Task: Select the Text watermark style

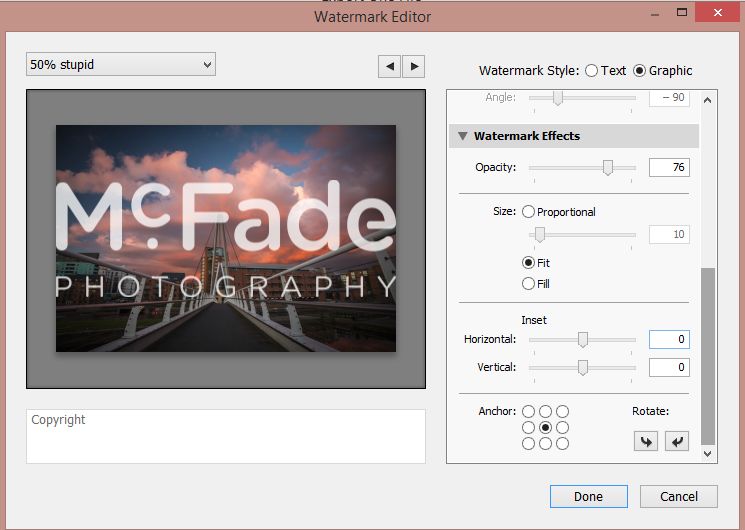Action: tap(592, 70)
